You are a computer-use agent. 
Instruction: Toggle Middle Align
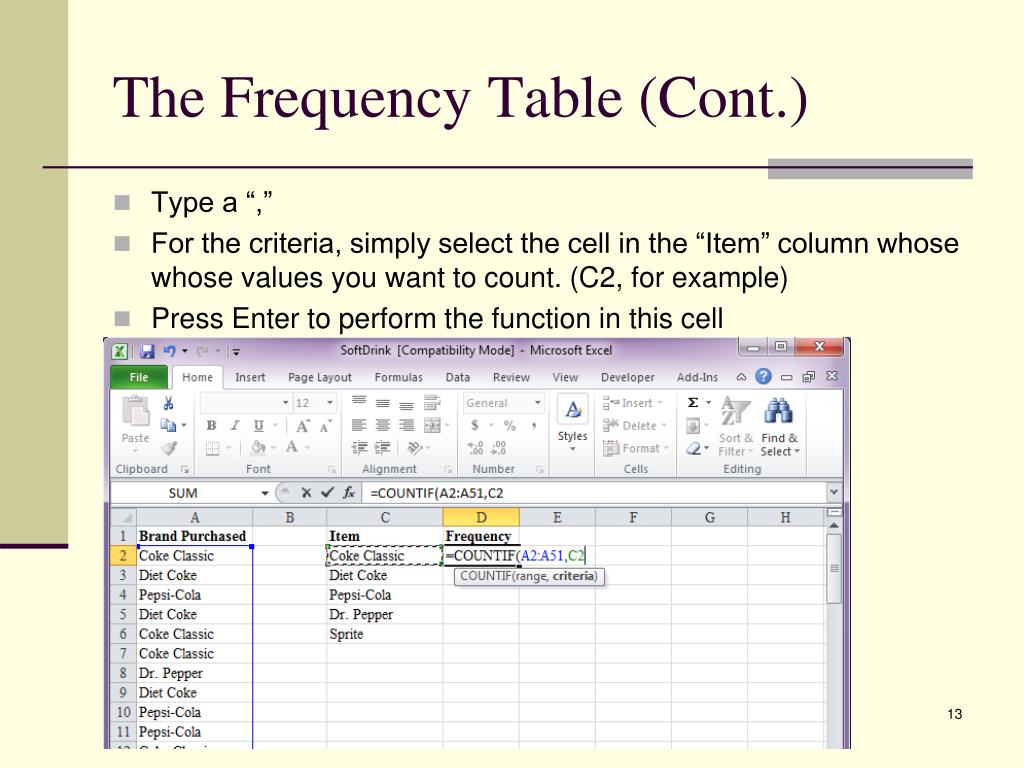point(383,403)
